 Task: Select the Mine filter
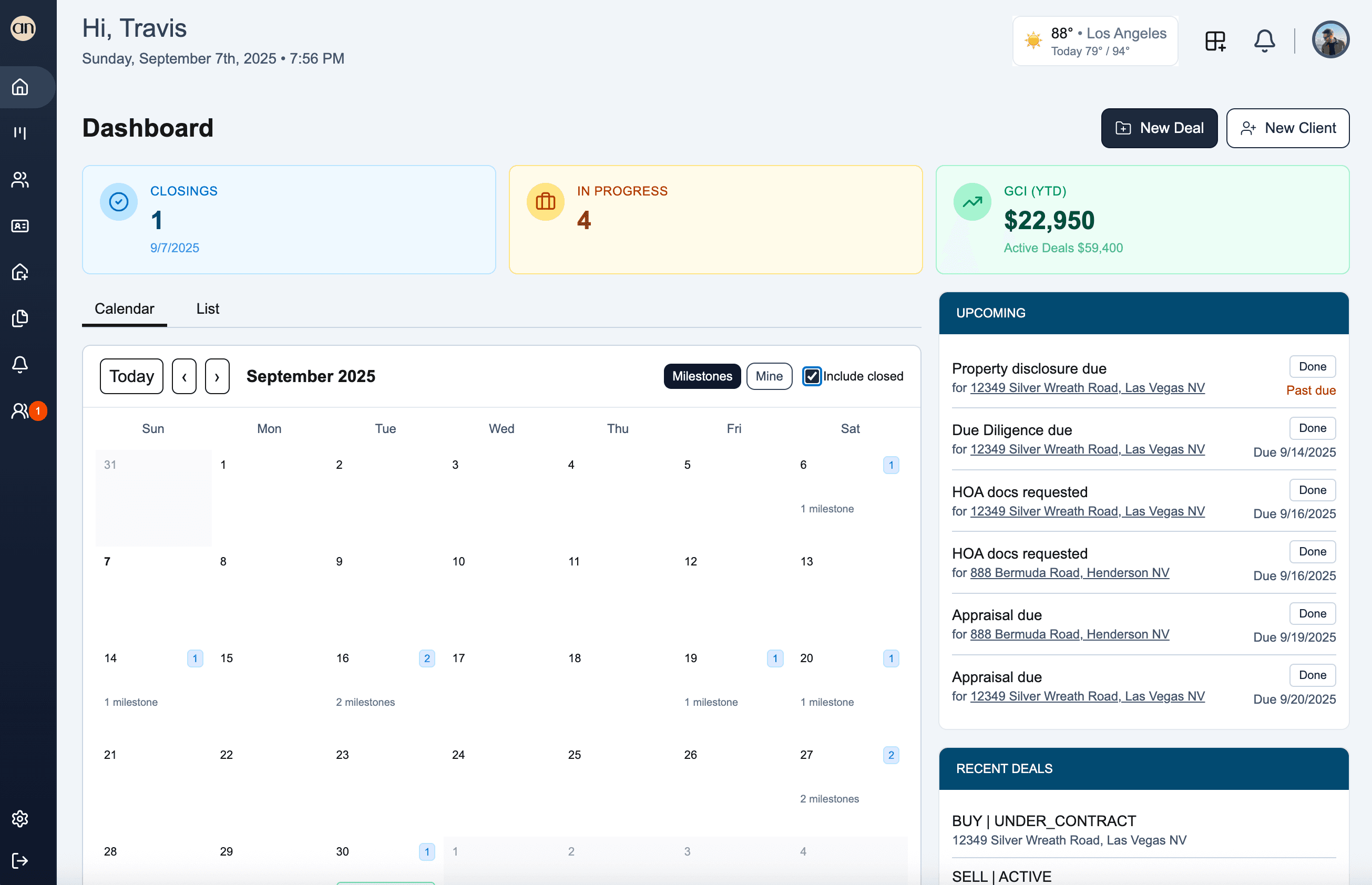pyautogui.click(x=769, y=376)
